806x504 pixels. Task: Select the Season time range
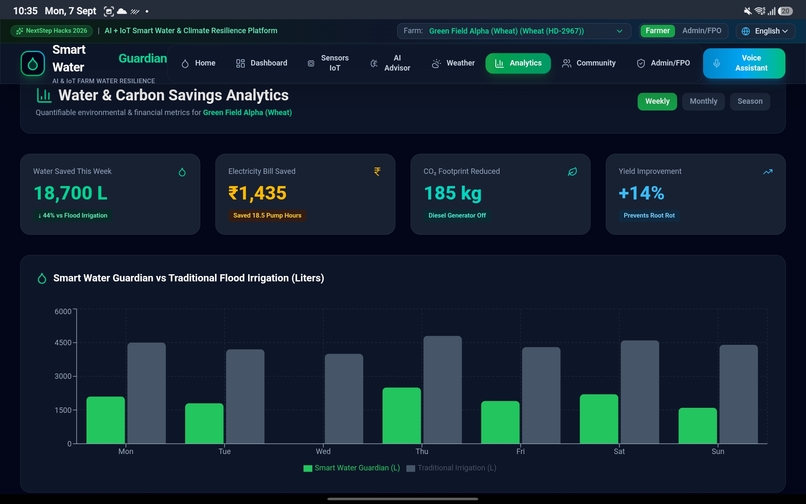[x=750, y=101]
